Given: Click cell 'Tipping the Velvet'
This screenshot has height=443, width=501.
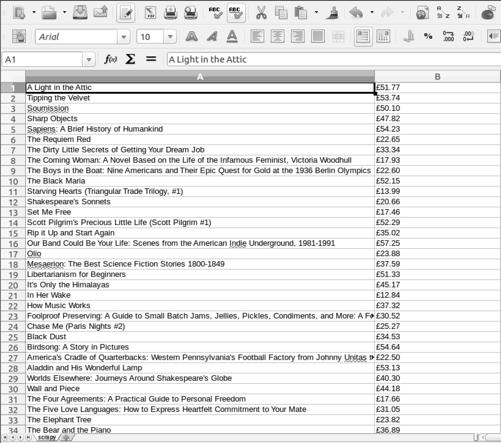Looking at the screenshot, I should [x=200, y=98].
